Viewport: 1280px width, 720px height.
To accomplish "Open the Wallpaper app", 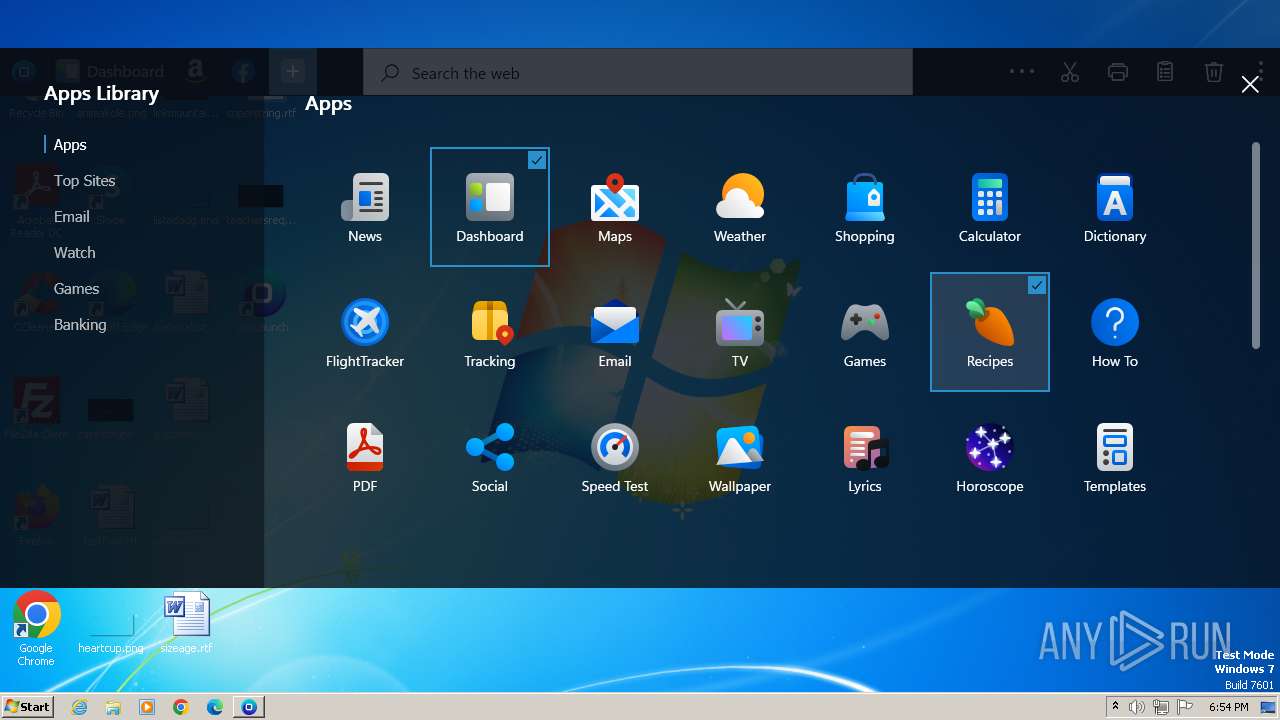I will (x=740, y=457).
